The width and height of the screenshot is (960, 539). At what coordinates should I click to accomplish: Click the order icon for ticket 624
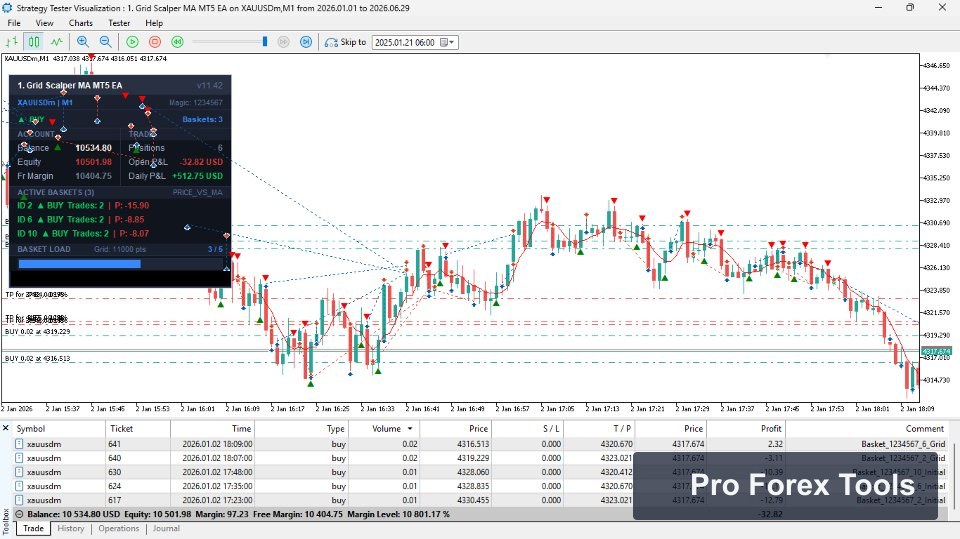click(19, 486)
